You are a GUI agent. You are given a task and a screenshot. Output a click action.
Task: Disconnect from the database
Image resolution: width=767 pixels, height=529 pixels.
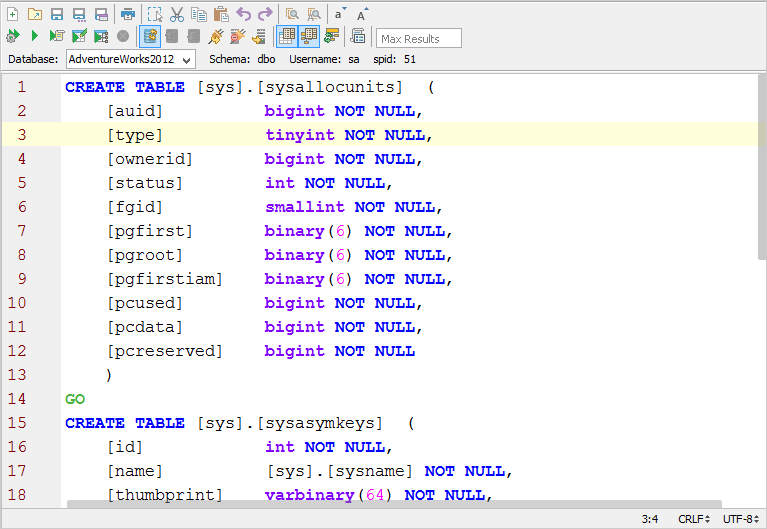(238, 36)
